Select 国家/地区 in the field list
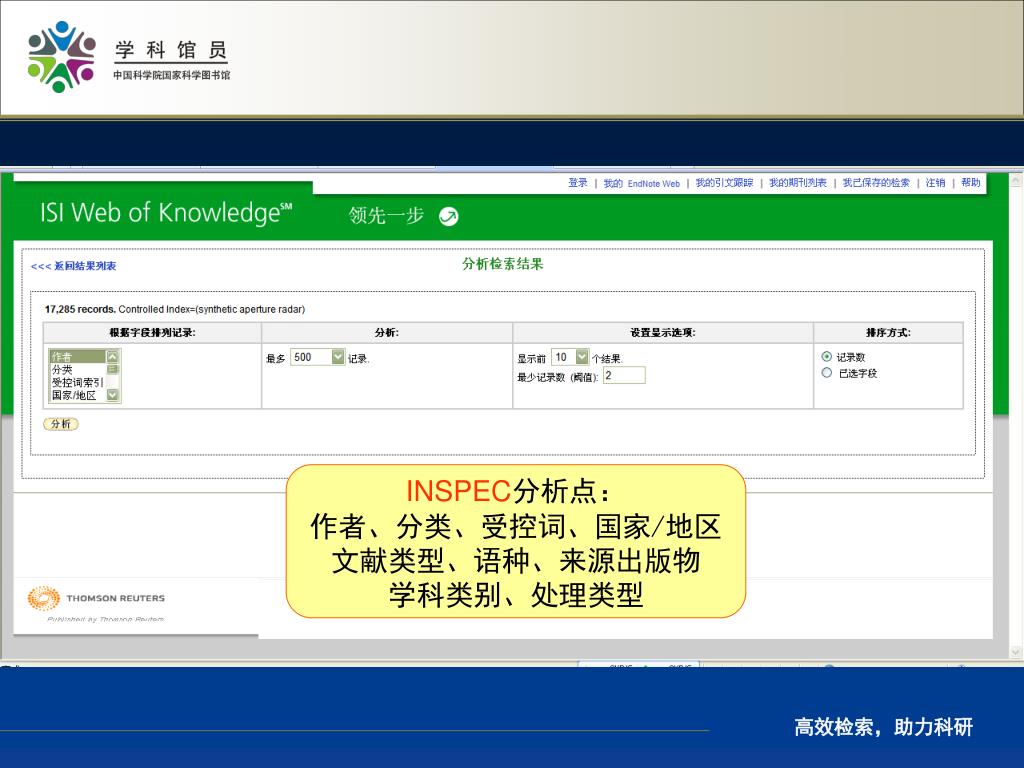 click(x=77, y=395)
